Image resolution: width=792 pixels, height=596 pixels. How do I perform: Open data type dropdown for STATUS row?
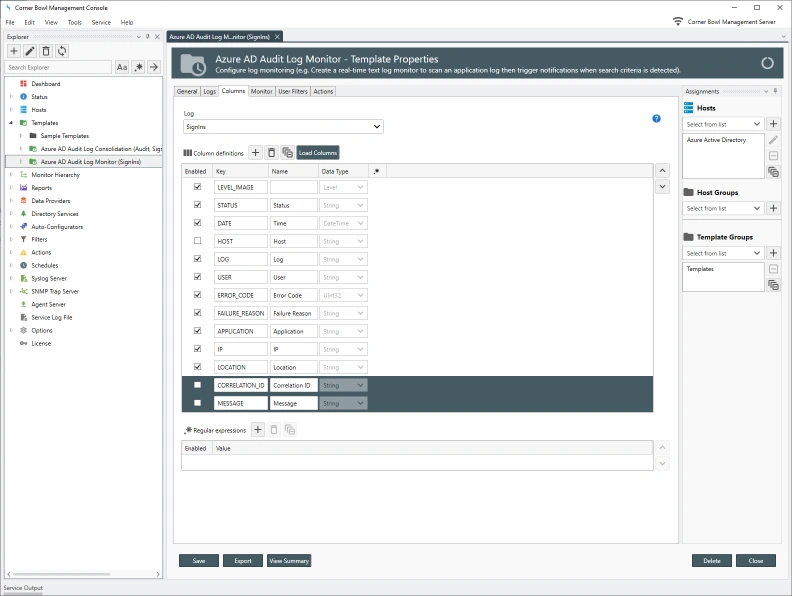[343, 205]
